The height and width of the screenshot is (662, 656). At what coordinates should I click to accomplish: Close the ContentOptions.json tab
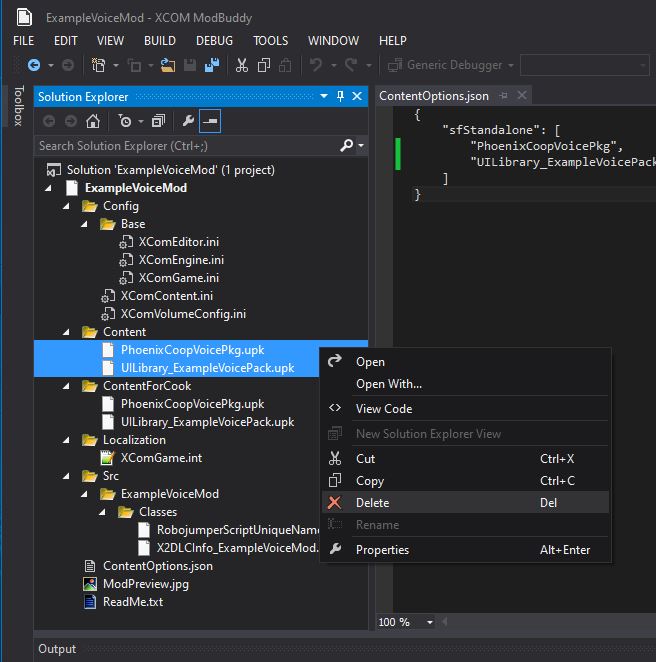pos(522,95)
